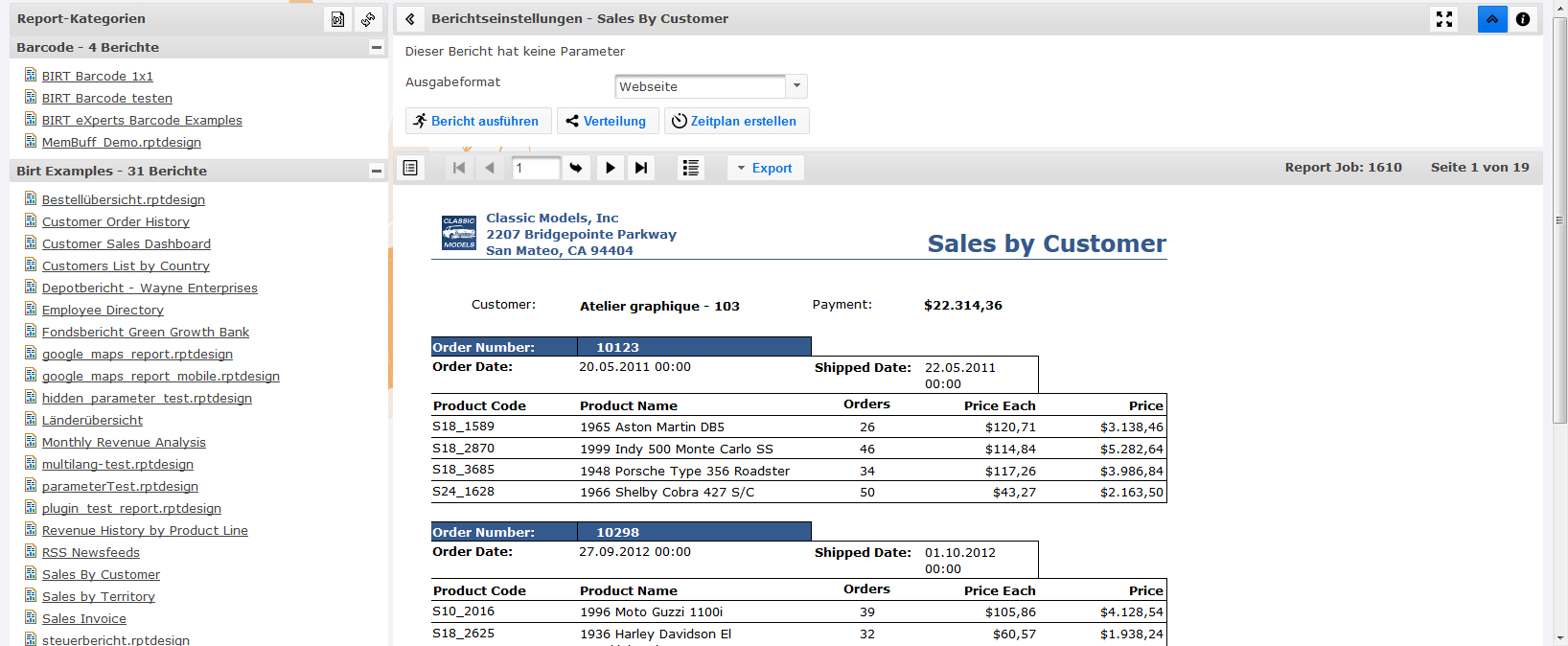Open the Sales by Territory report link

click(x=98, y=596)
